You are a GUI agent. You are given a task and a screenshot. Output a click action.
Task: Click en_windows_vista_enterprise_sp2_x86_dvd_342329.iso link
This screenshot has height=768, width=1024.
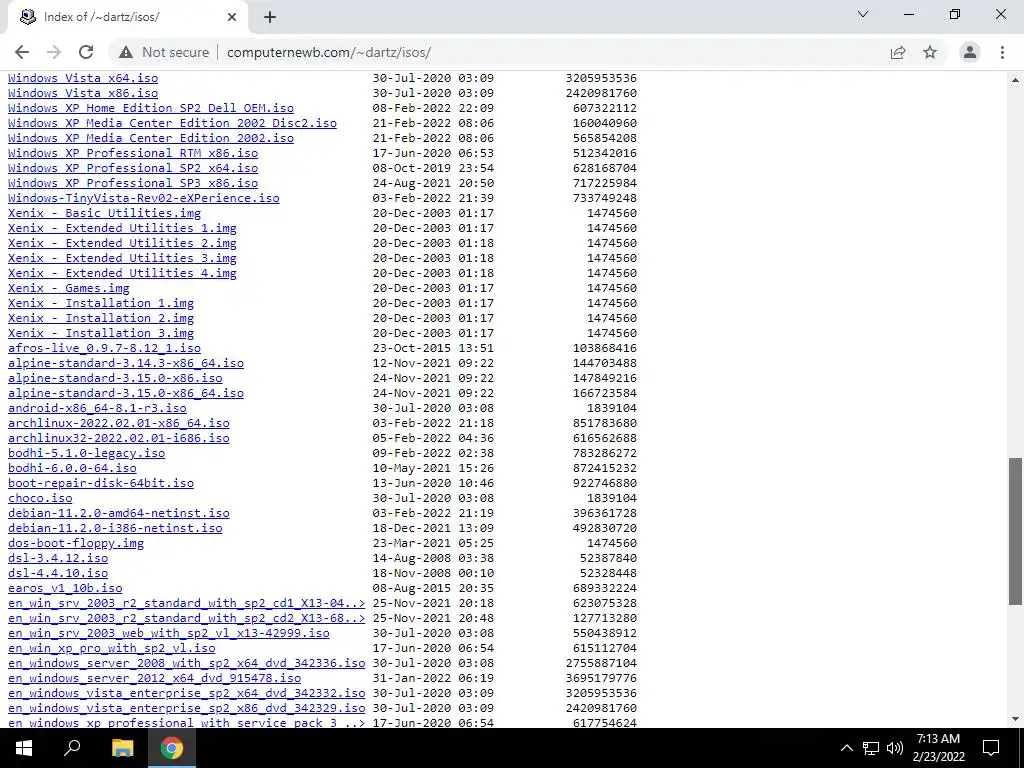coord(187,709)
